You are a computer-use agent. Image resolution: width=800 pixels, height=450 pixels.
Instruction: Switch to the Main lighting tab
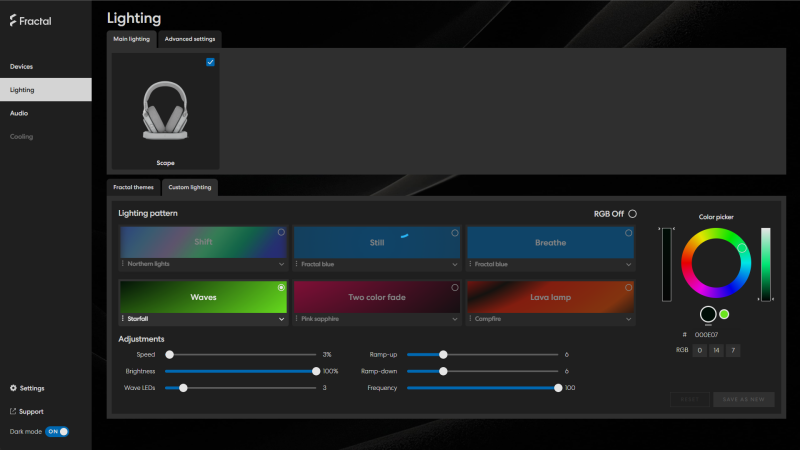tap(132, 39)
